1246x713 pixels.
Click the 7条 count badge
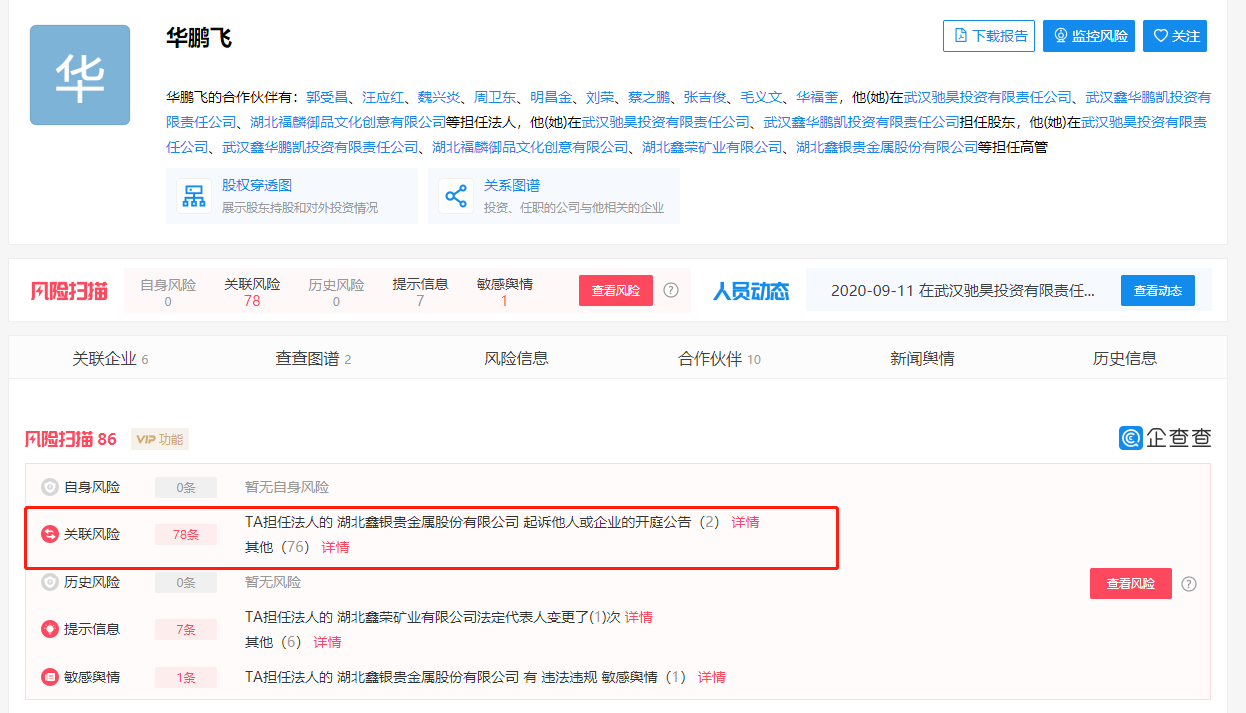186,629
